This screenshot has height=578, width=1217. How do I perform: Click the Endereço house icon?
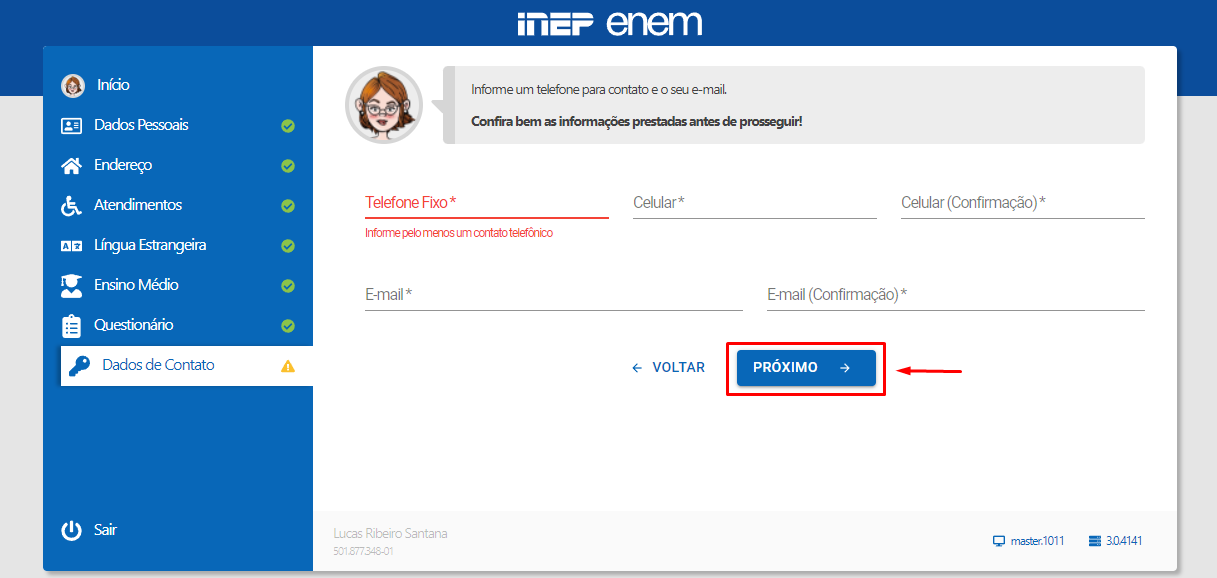coord(71,166)
